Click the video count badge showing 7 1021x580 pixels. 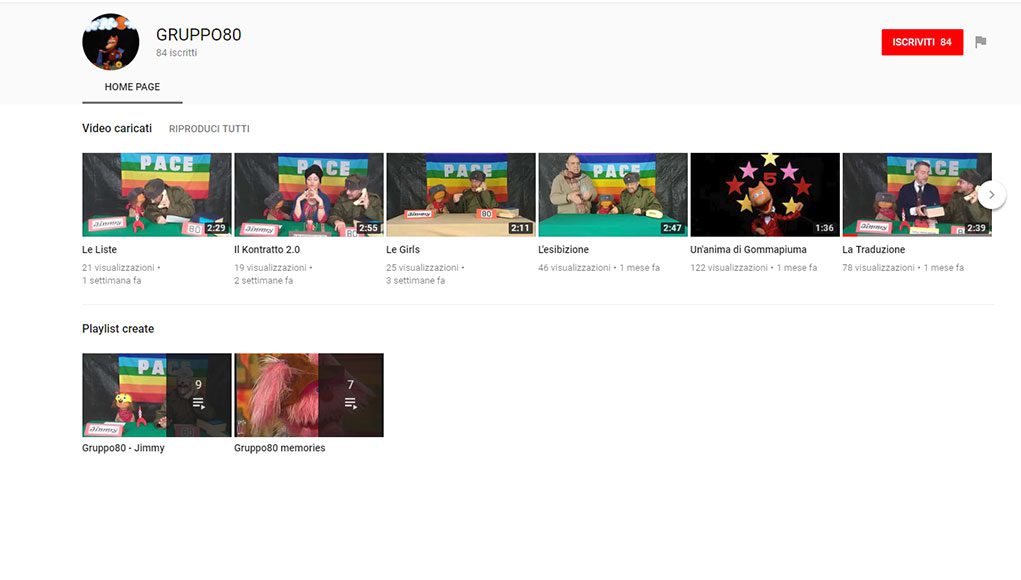(x=350, y=384)
